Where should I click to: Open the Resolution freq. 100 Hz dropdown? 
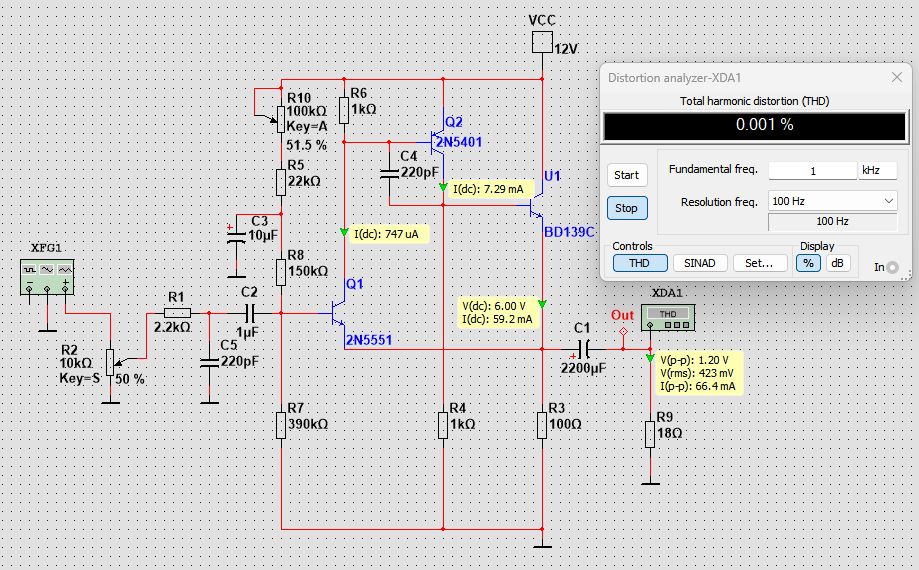click(x=832, y=201)
